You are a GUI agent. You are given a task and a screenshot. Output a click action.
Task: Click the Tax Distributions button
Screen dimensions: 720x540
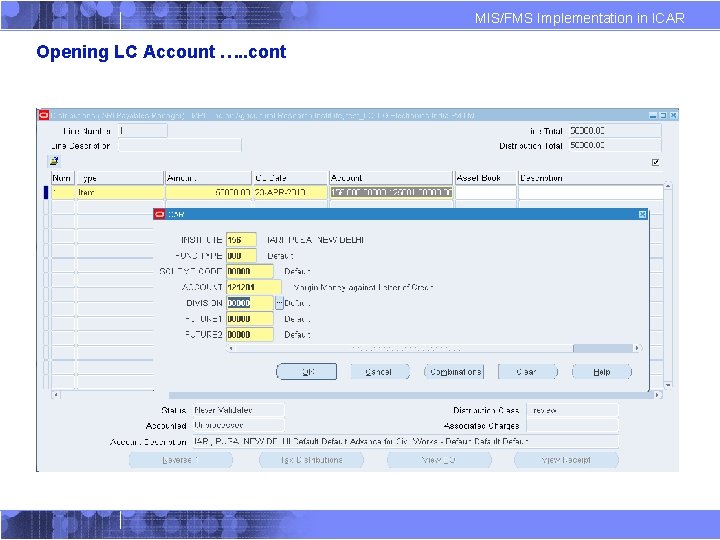311,460
